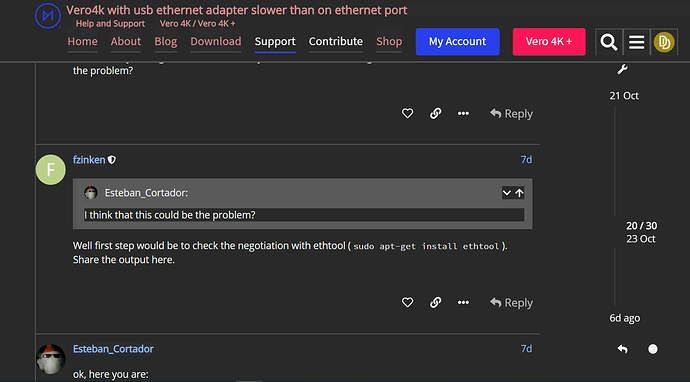The image size is (690, 382).
Task: Click quoted text 'I think that this could be the problem?'
Action: point(170,215)
